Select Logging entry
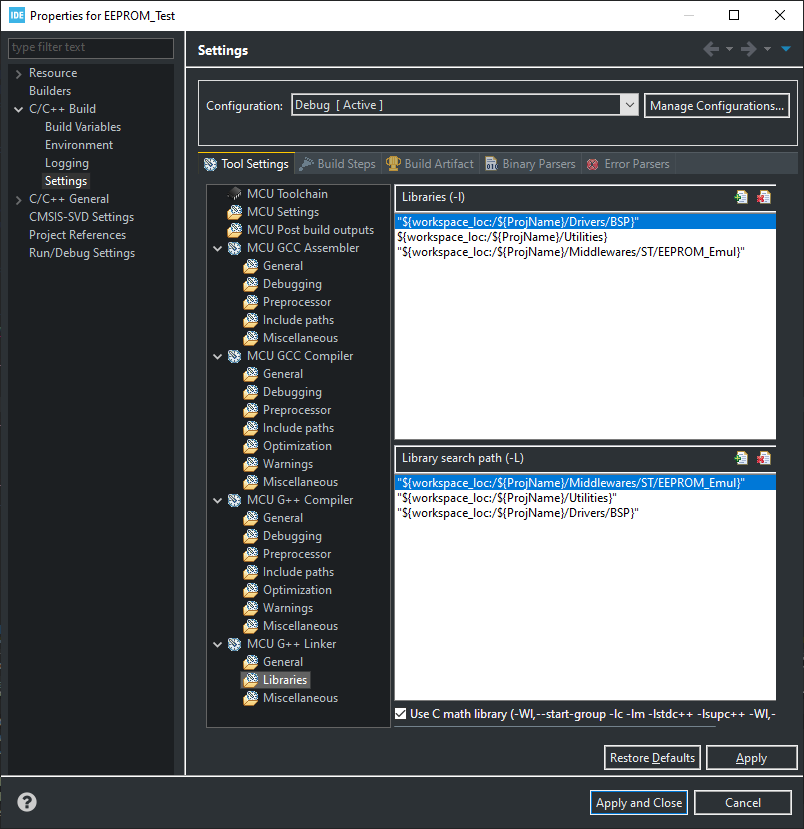Image resolution: width=804 pixels, height=829 pixels. click(x=67, y=163)
